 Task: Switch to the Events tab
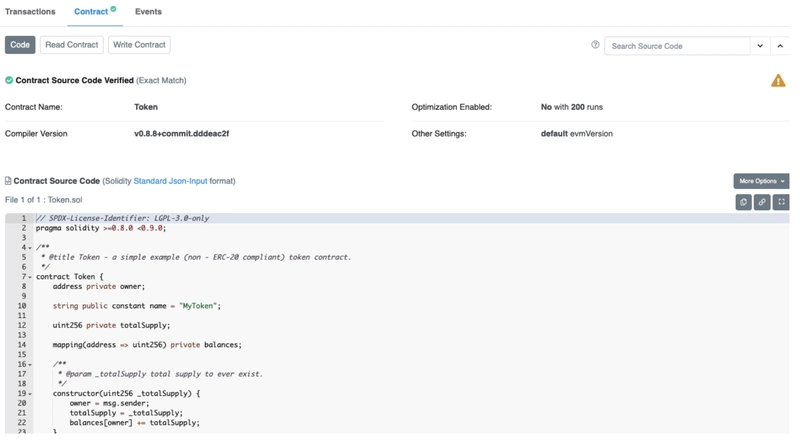tap(148, 11)
